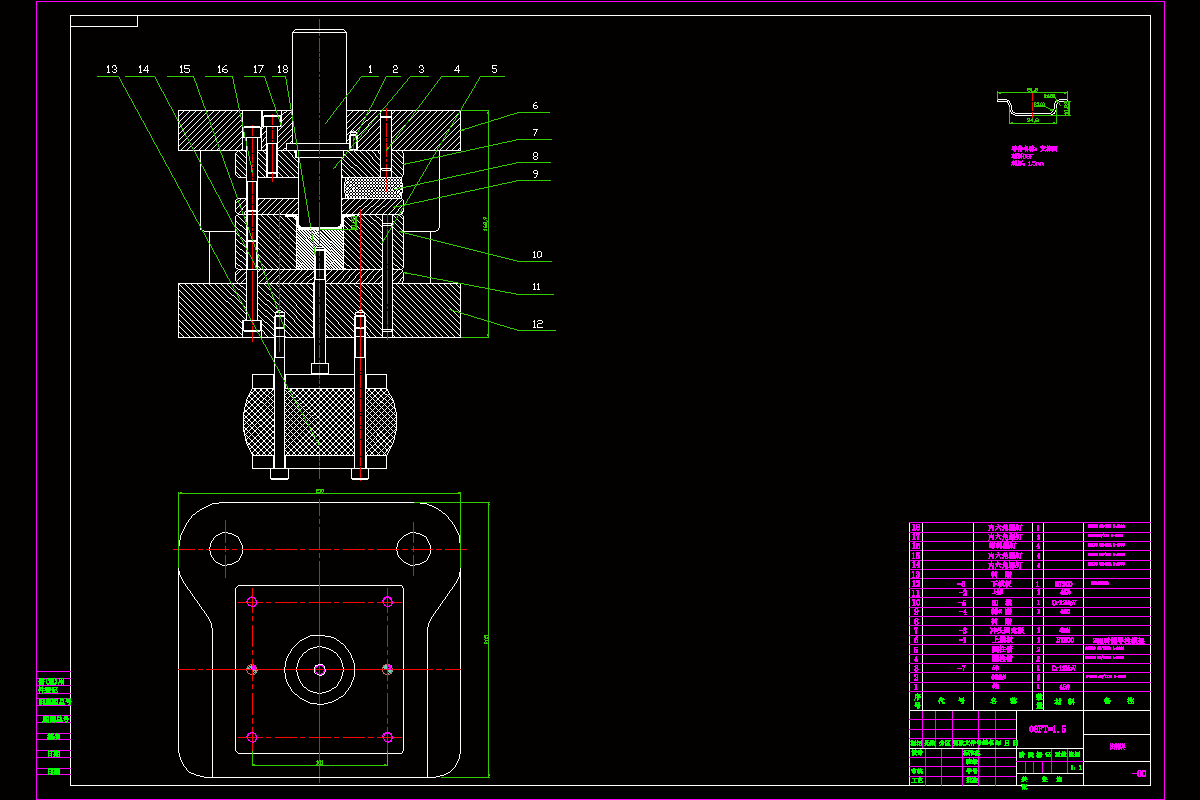Click balloon number 5 above the section view
The height and width of the screenshot is (800, 1200).
click(x=493, y=70)
